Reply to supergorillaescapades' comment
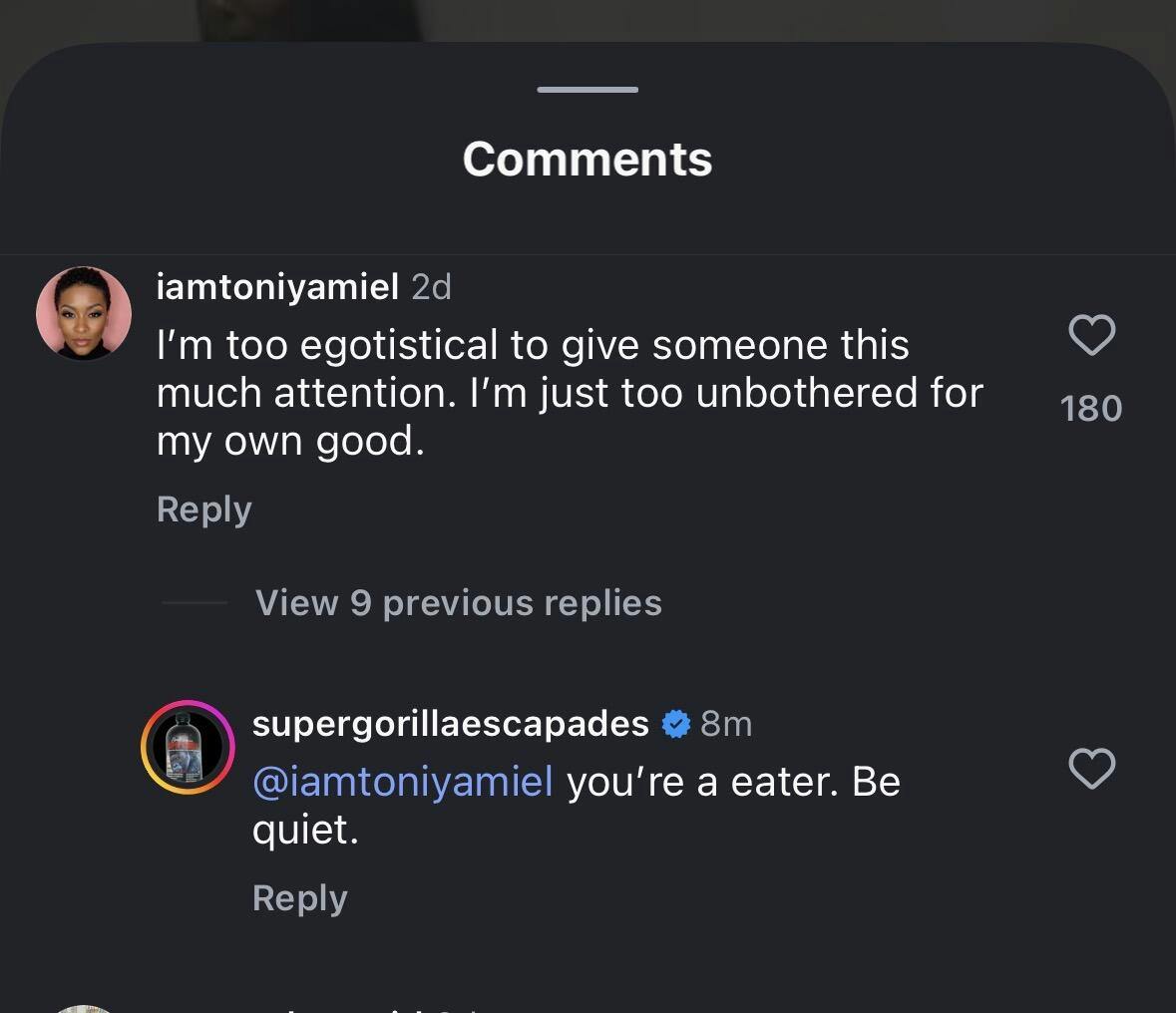 click(299, 898)
